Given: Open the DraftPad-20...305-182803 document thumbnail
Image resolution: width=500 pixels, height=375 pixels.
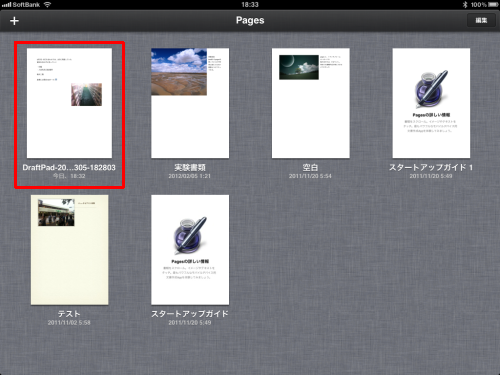Looking at the screenshot, I should (x=69, y=103).
